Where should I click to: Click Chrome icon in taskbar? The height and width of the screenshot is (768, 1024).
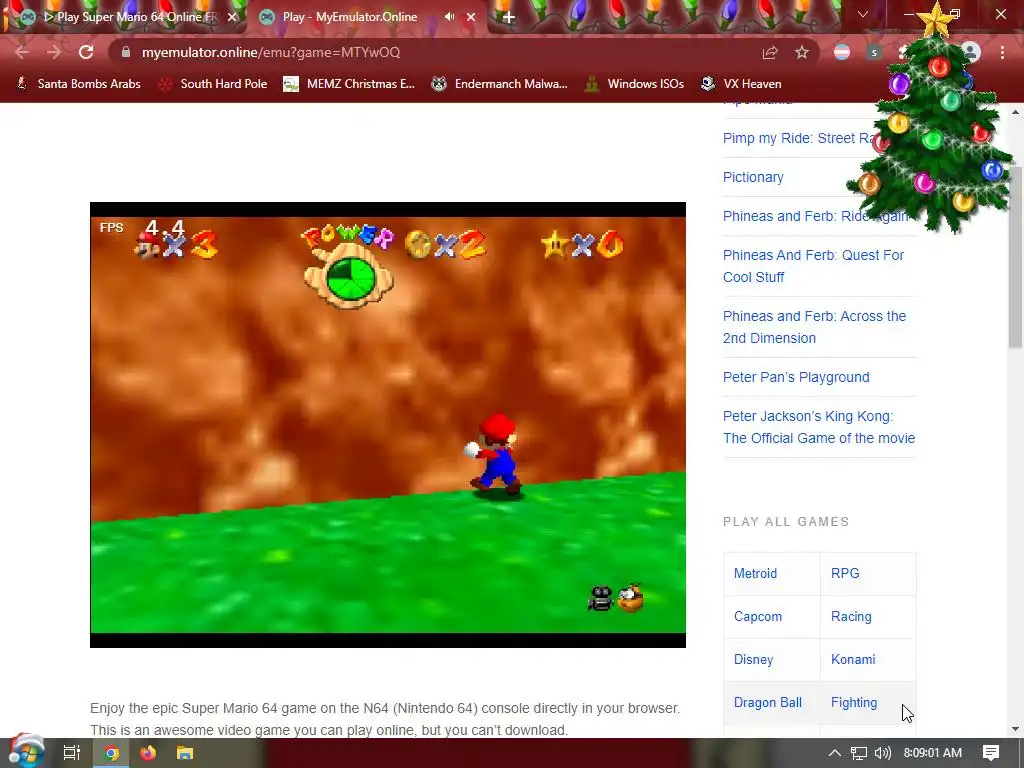112,753
